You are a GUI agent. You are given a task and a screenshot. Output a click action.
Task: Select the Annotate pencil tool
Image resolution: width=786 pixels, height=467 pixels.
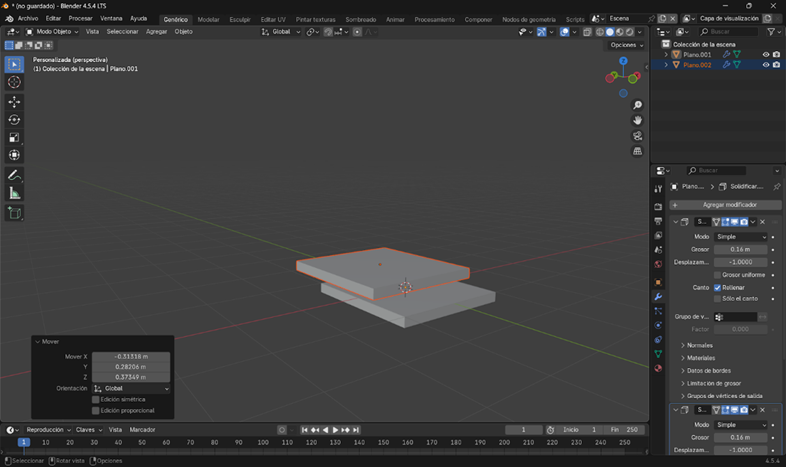pos(14,176)
